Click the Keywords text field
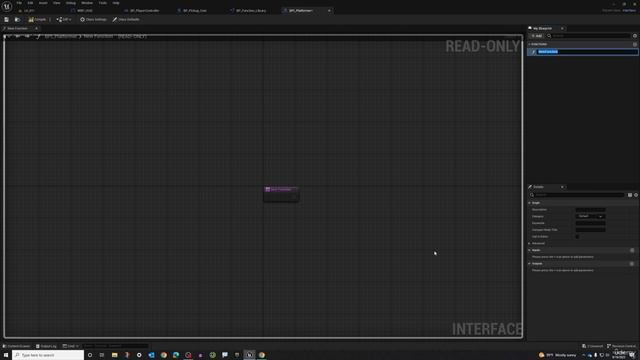Viewport: 640px width, 360px height. [590, 223]
